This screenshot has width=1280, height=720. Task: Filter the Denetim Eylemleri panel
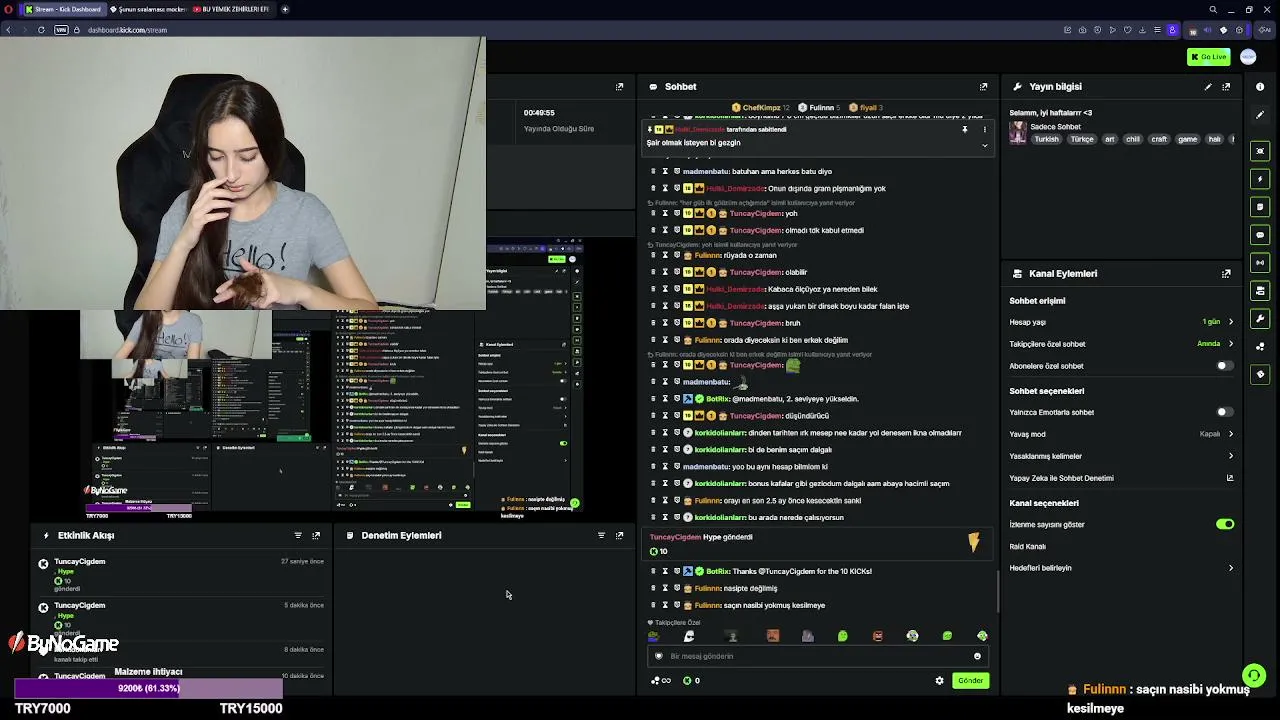click(601, 536)
